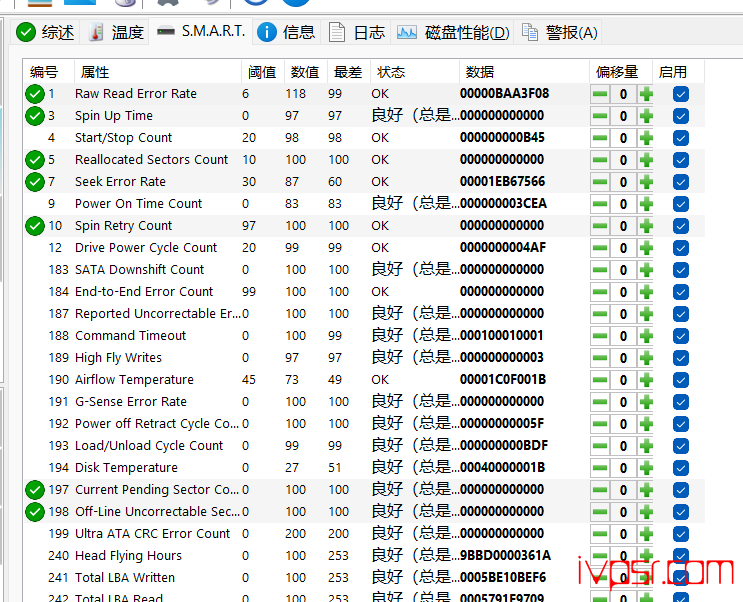Switch to the 温度 tab
The image size is (743, 602).
click(115, 32)
